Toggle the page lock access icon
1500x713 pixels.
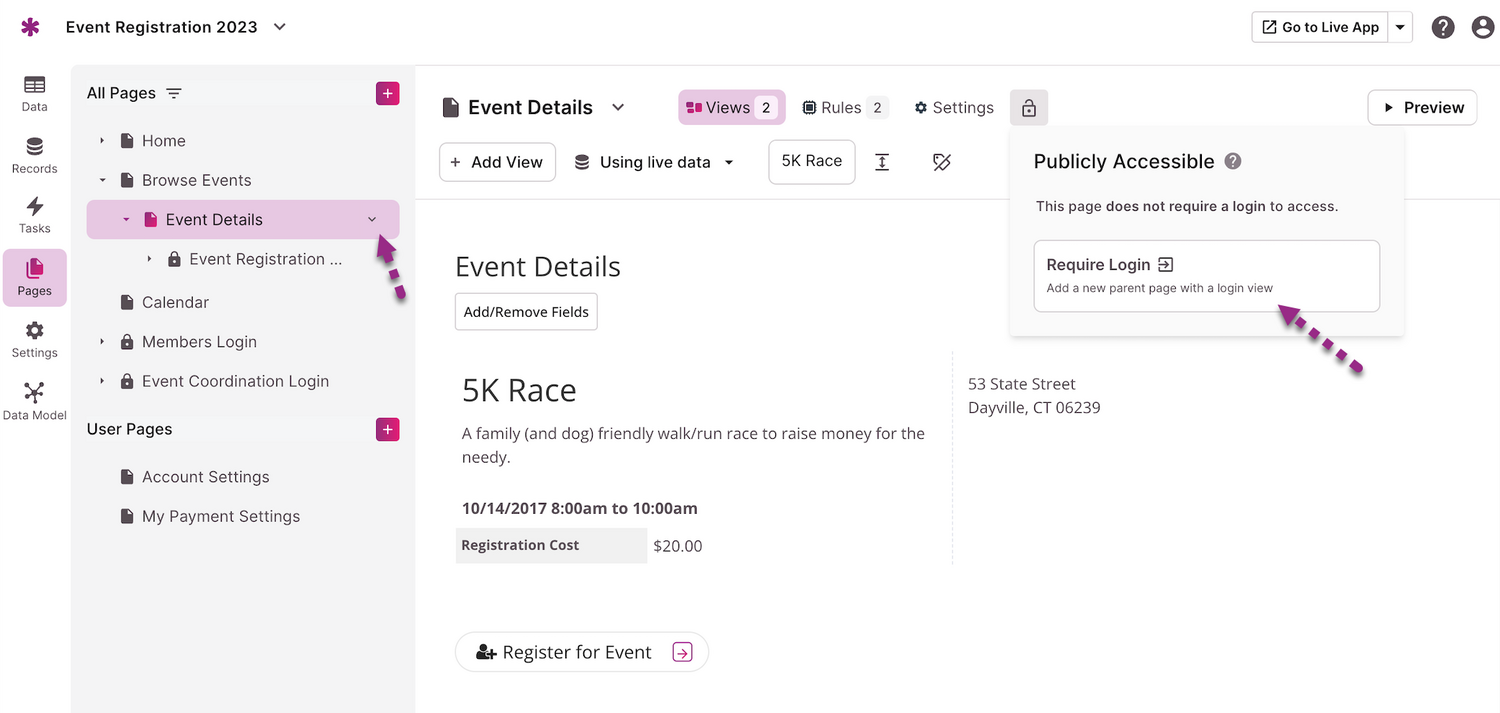point(1028,108)
